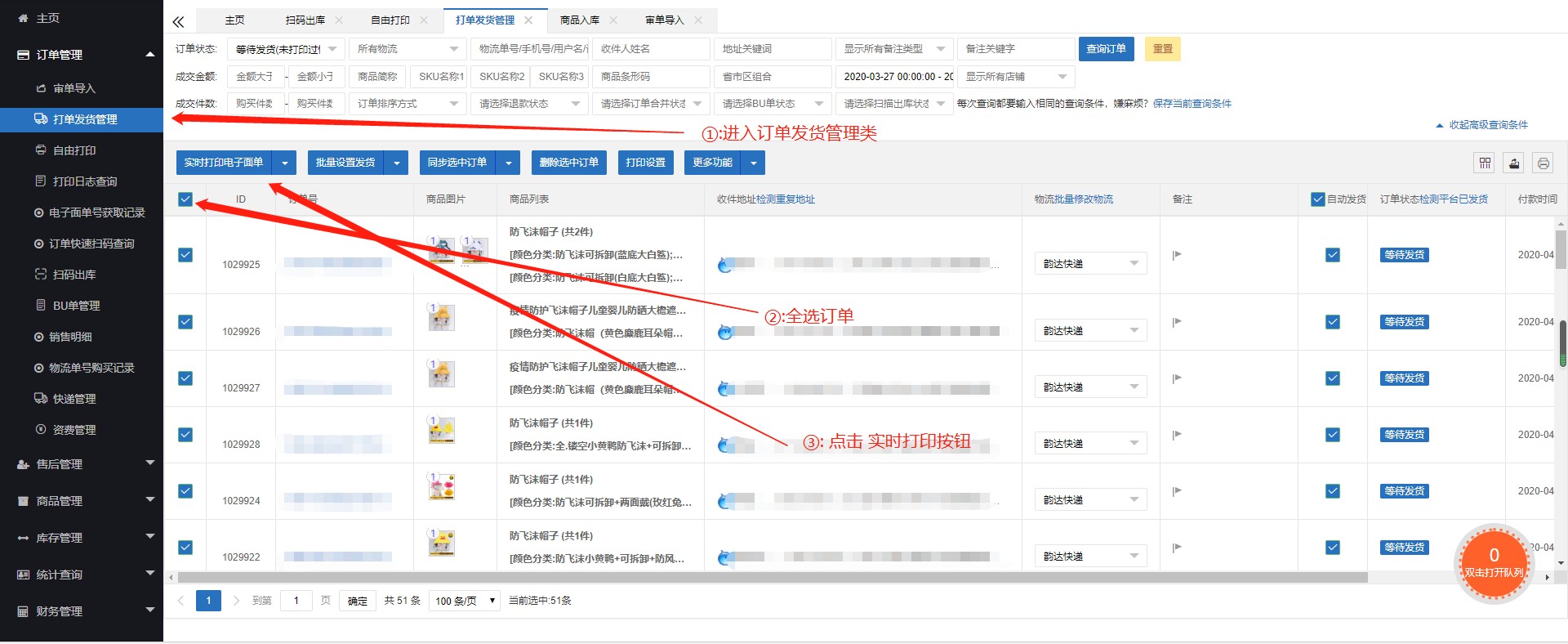Uncheck the 自动发货 header checkbox
1568x644 pixels.
click(x=1317, y=199)
